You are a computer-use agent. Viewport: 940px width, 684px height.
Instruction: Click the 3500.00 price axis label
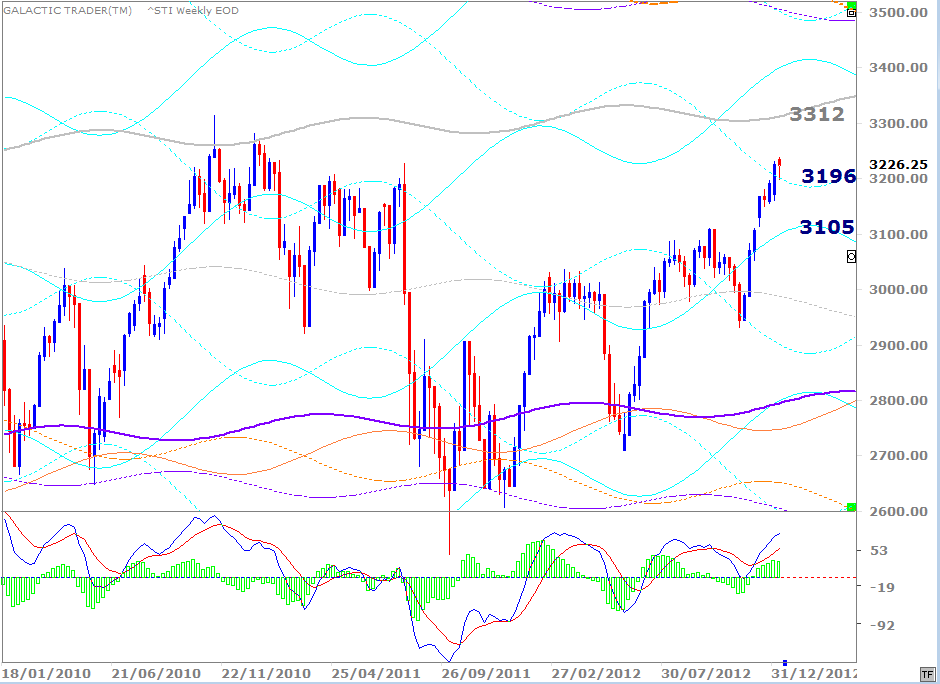(899, 12)
